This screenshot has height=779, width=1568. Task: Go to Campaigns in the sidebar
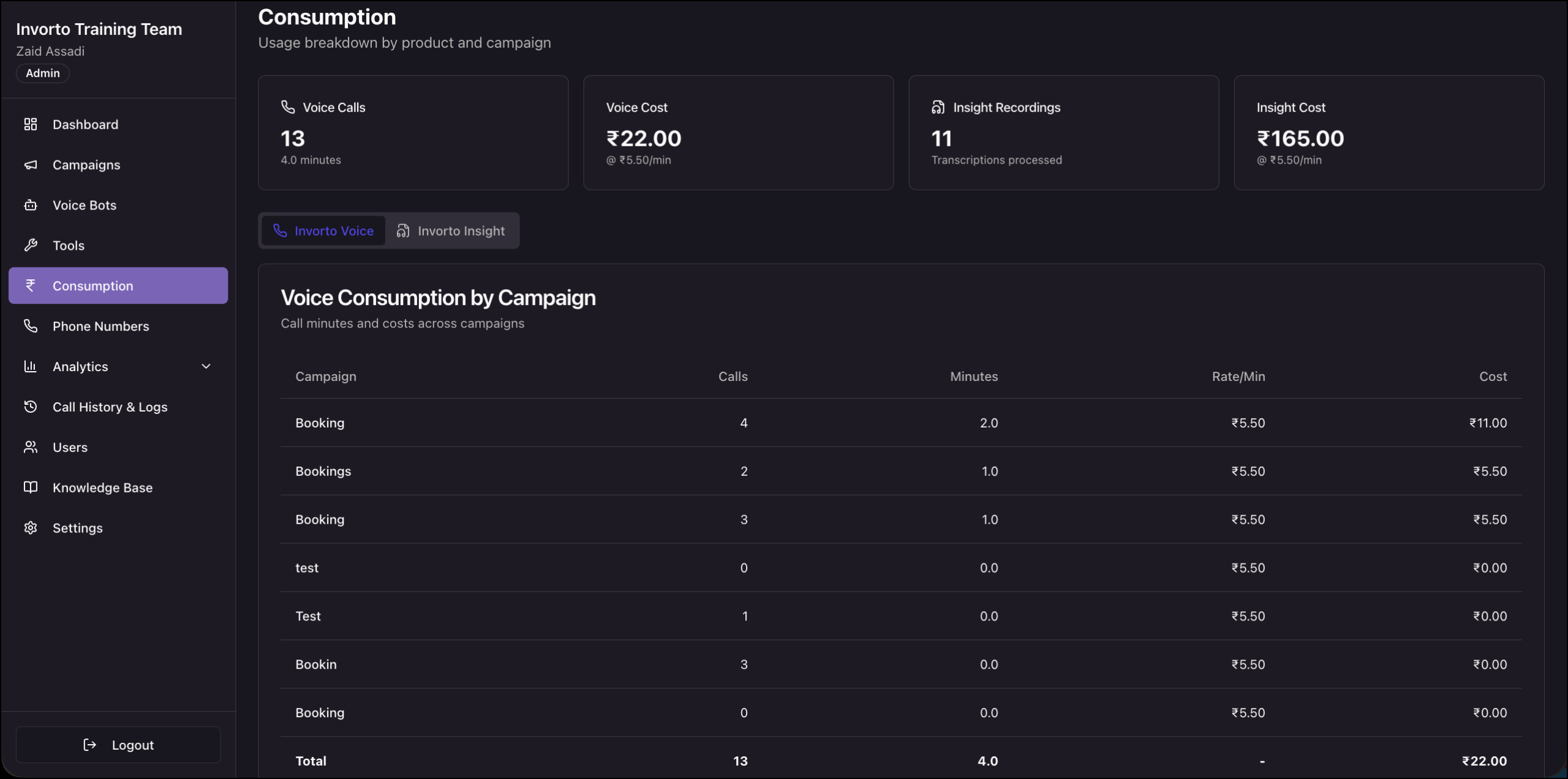[118, 165]
